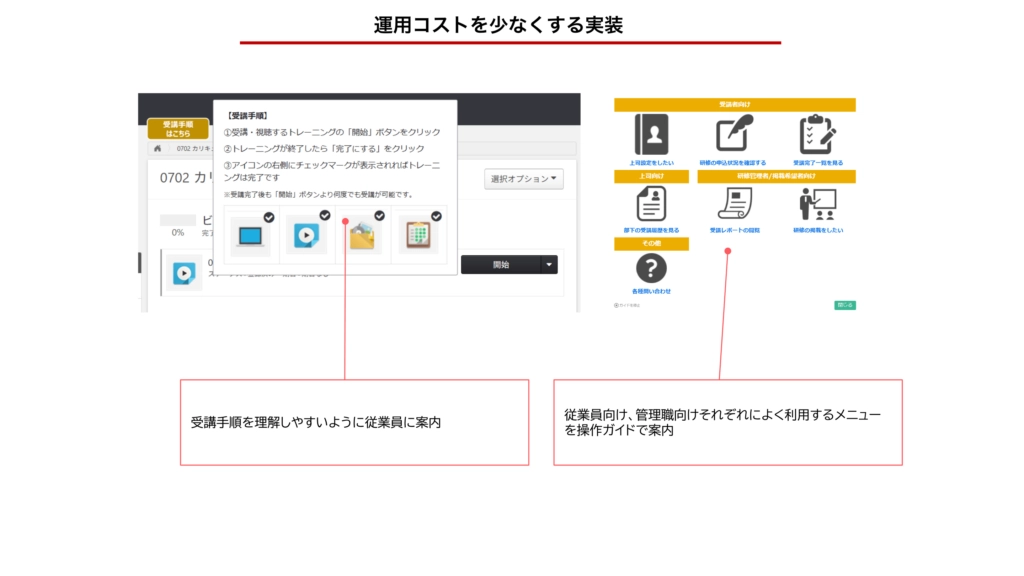Viewport: 1024px width, 576px height.
Task: Click the laptop training icon in the popup
Action: (250, 236)
